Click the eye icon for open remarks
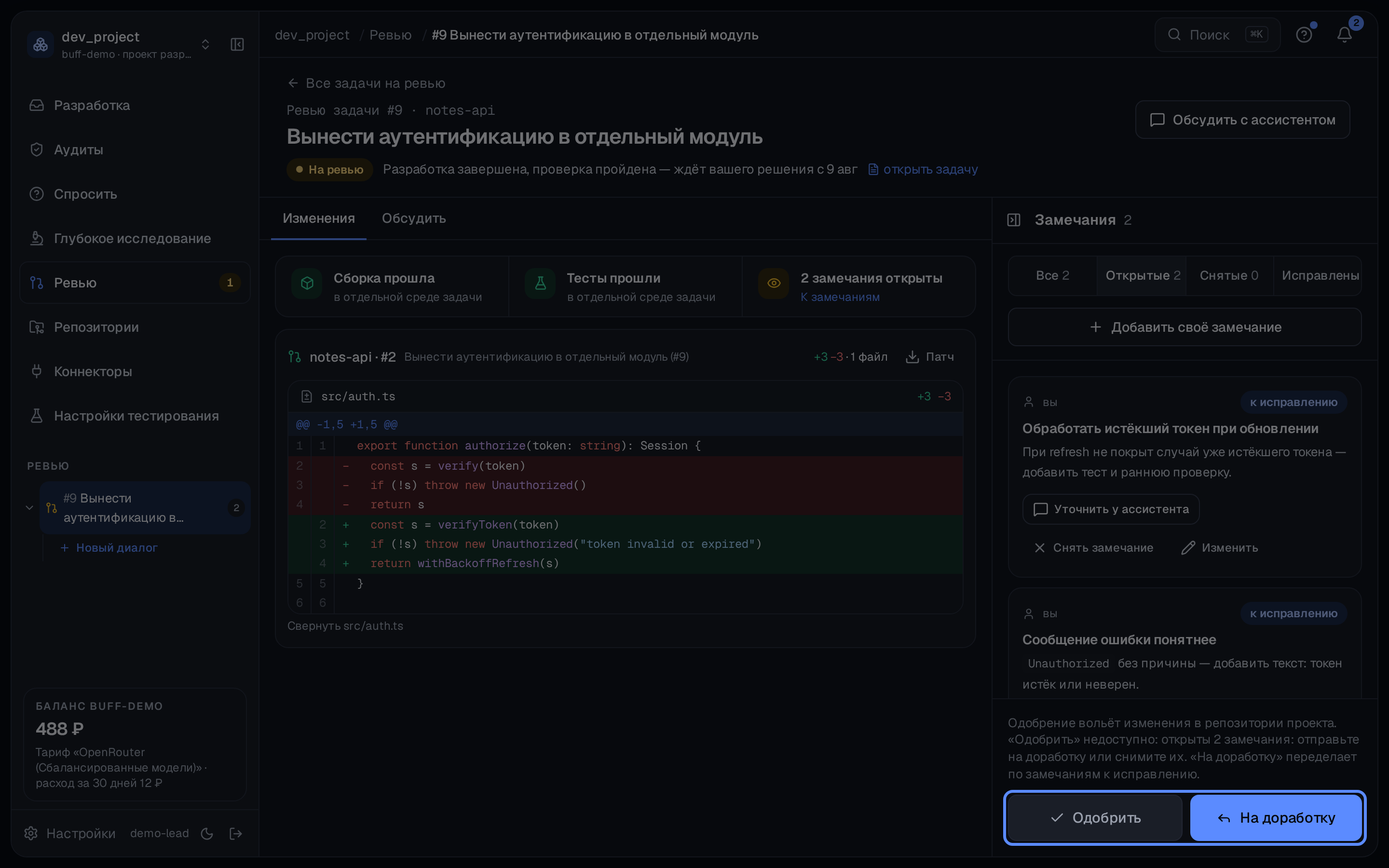 (774, 283)
